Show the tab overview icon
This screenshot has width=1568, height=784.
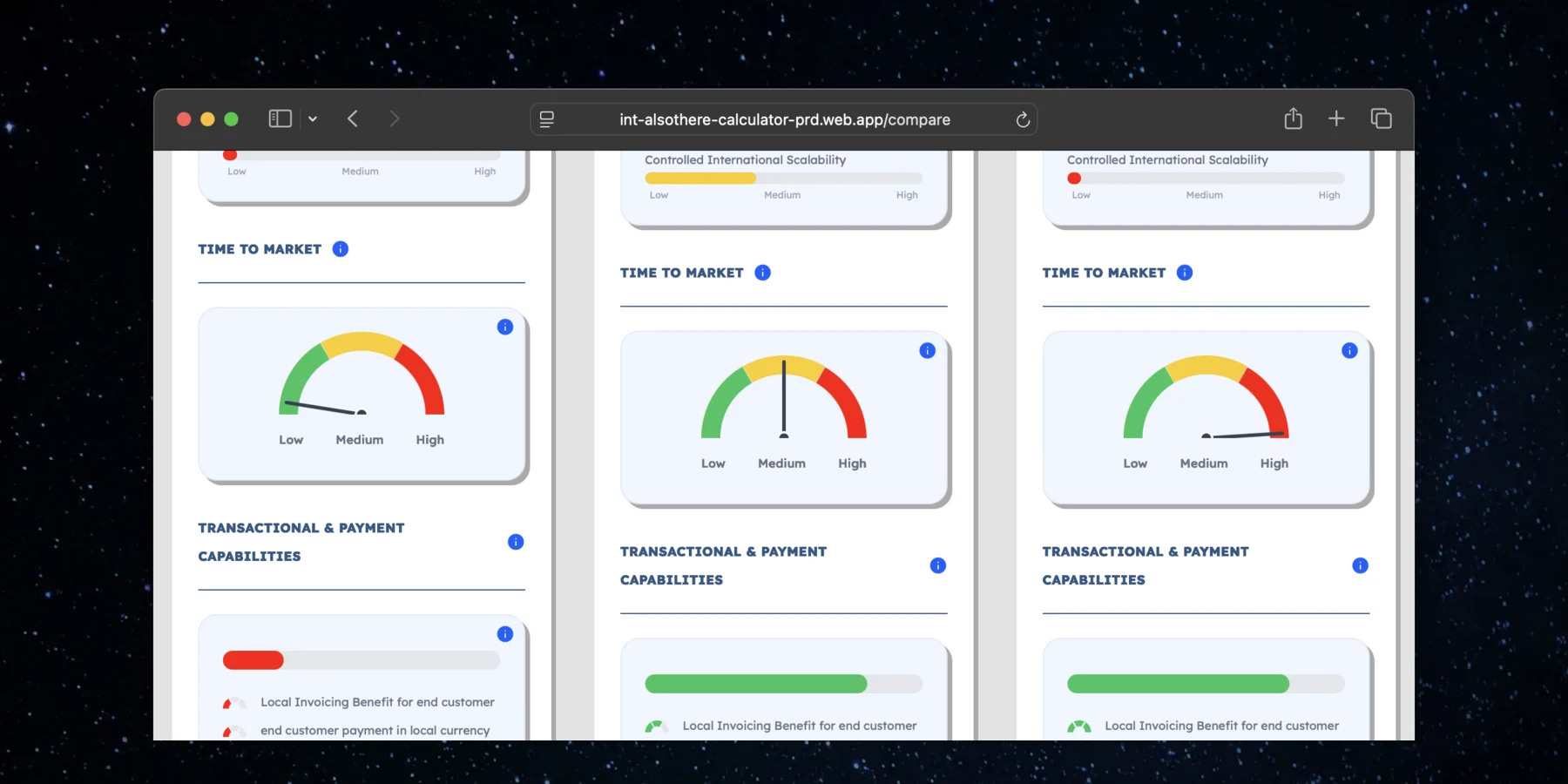pos(1381,118)
